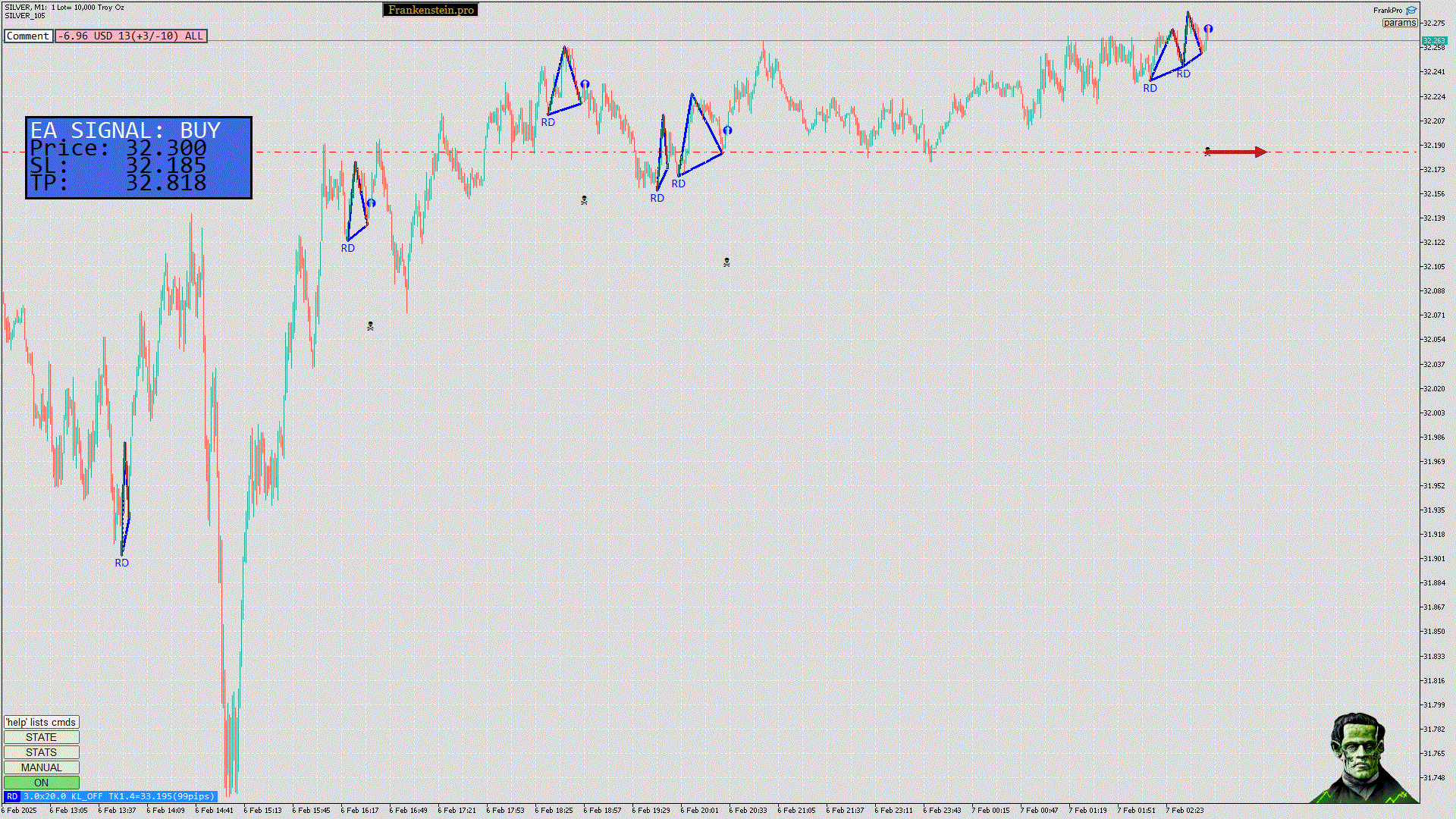Image resolution: width=1456 pixels, height=819 pixels.
Task: Click the RD settings status bar text
Action: tap(118, 796)
